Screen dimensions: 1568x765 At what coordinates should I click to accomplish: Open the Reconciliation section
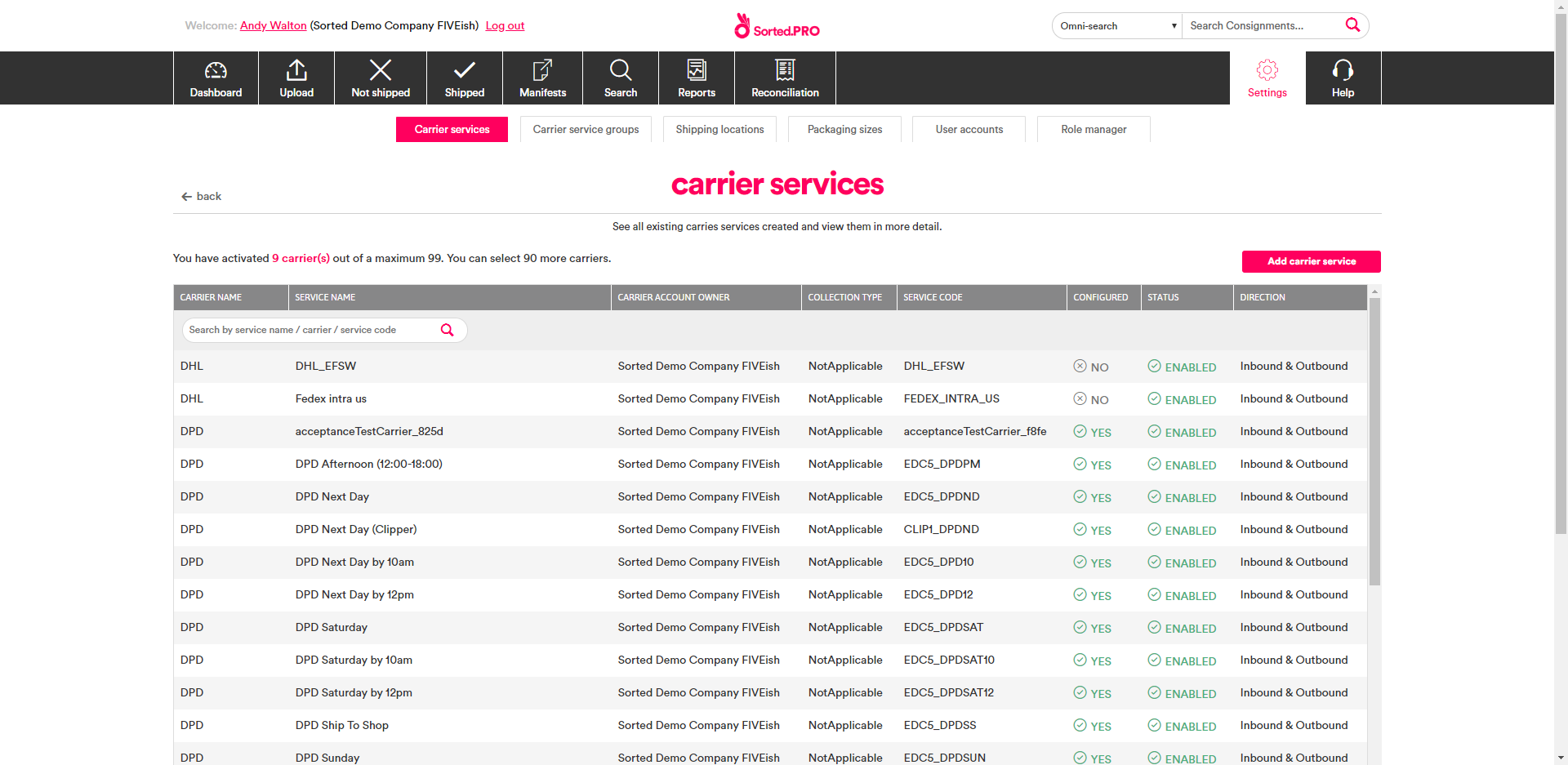coord(784,78)
